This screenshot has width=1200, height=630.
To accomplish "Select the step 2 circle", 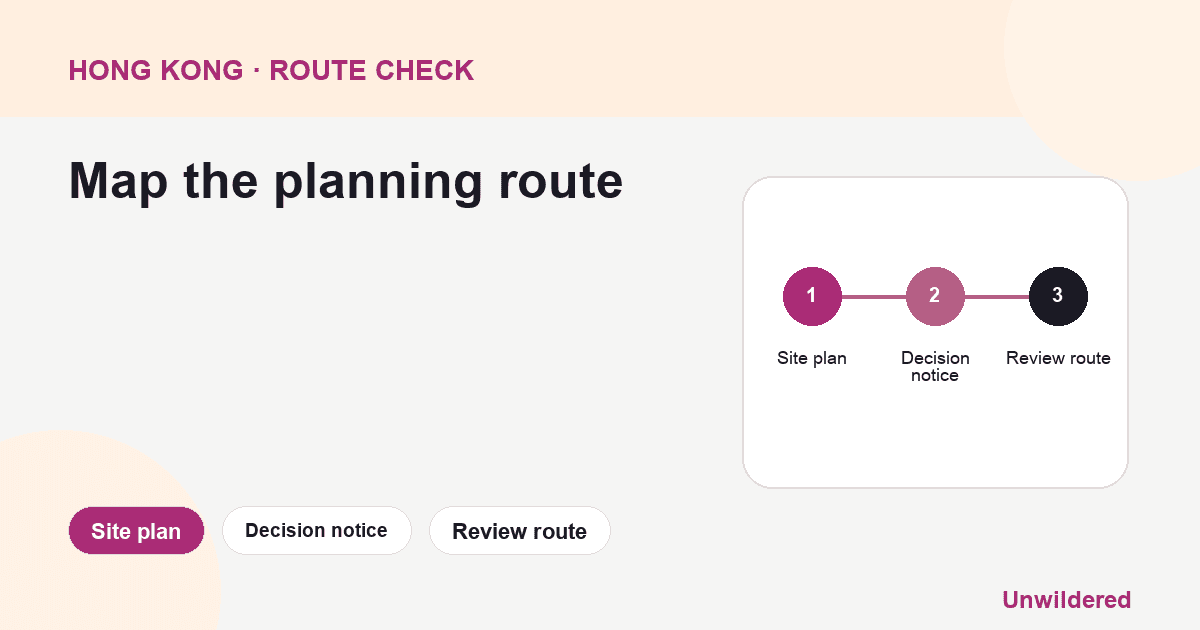I will (x=935, y=297).
